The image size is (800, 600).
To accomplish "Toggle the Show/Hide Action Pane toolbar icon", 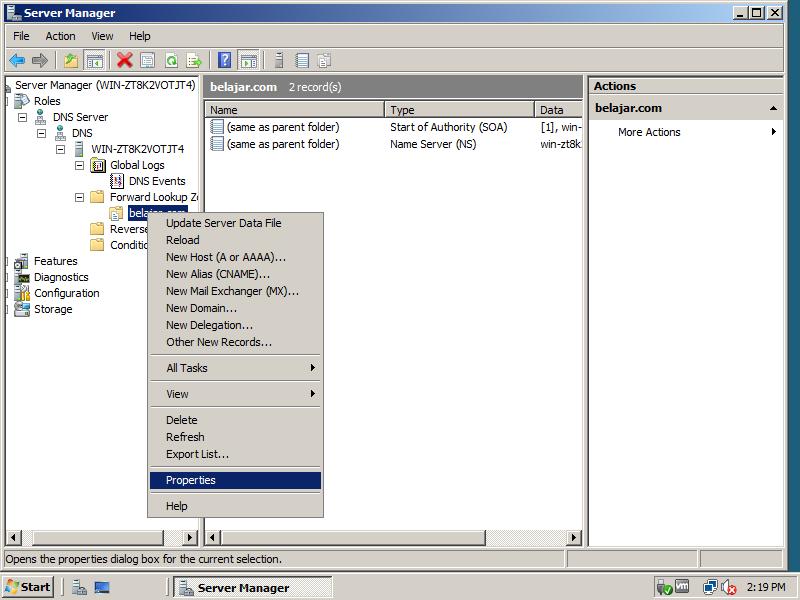I will [249, 61].
